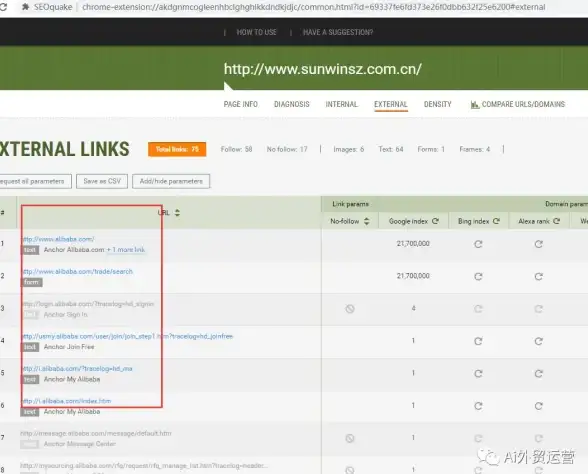Refresh Alexa rank for row 6 index.htm
This screenshot has width=588, height=474.
coord(538,406)
